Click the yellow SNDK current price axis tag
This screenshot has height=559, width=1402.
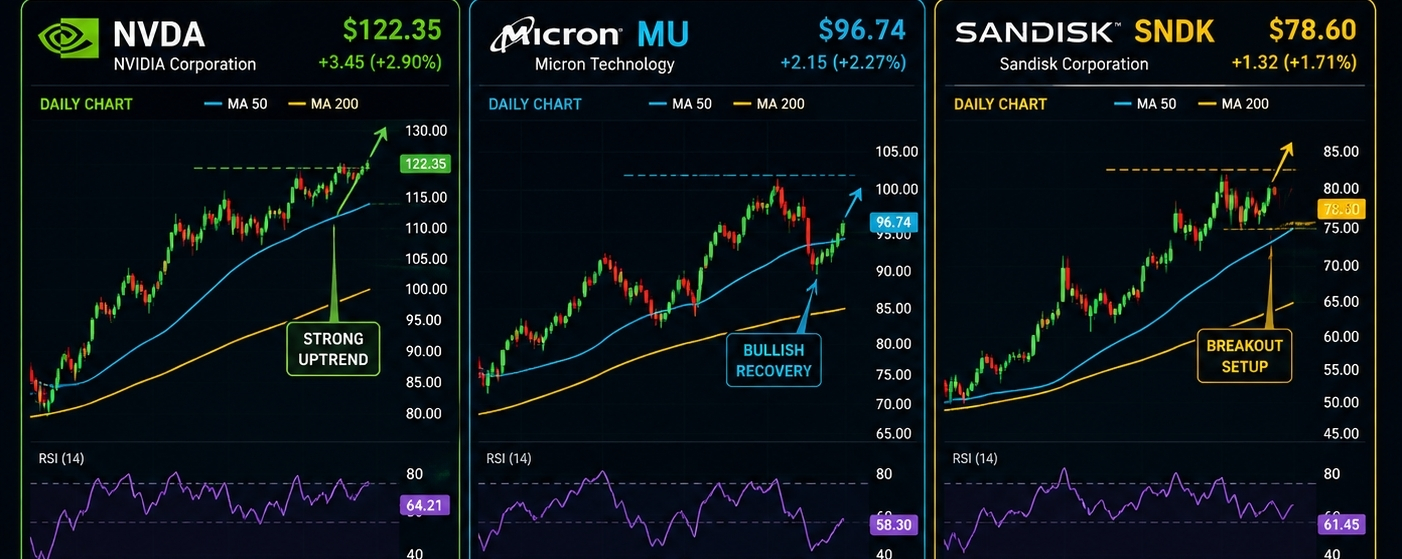coord(1340,209)
